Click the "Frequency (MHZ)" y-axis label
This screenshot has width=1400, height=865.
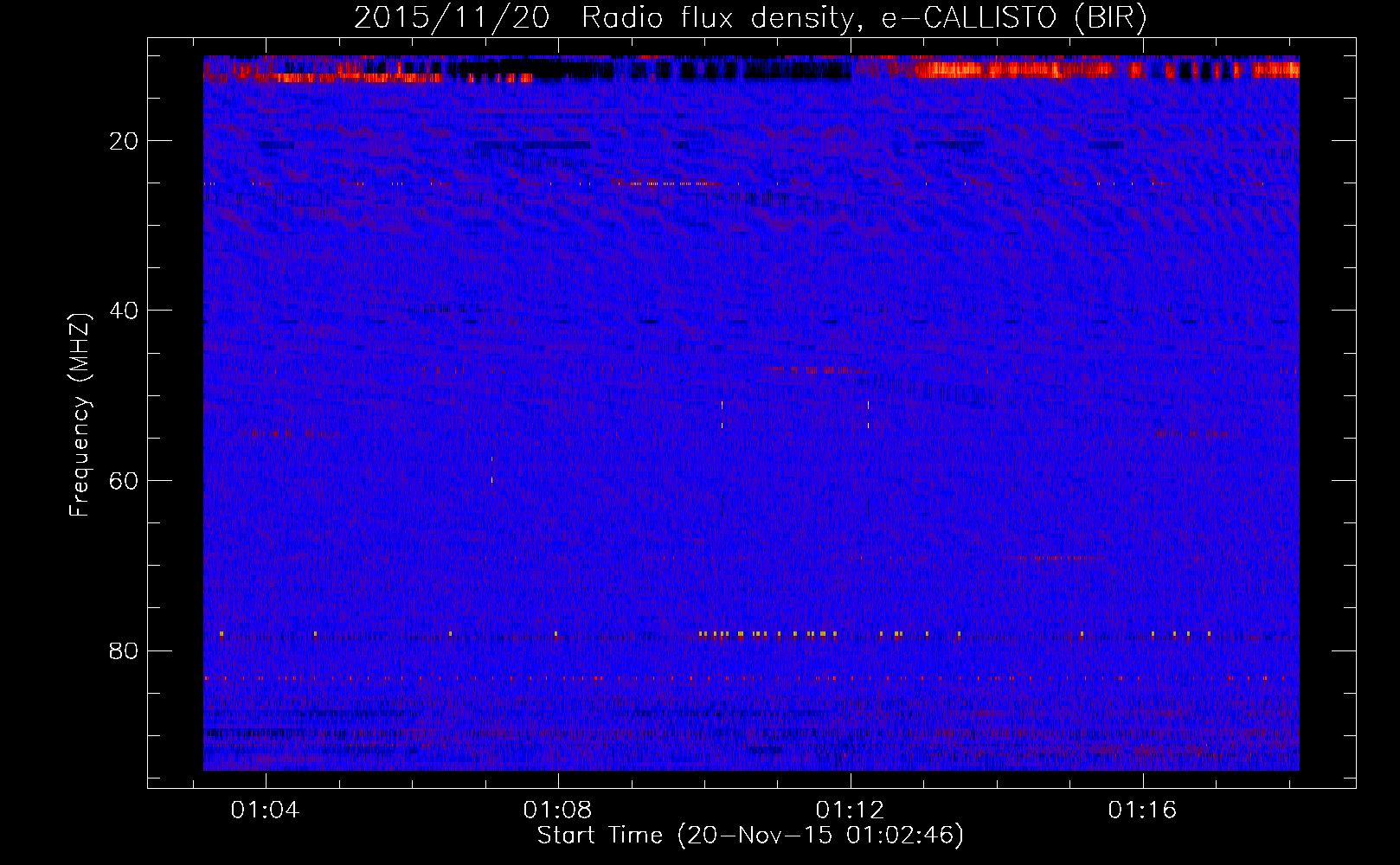80,415
